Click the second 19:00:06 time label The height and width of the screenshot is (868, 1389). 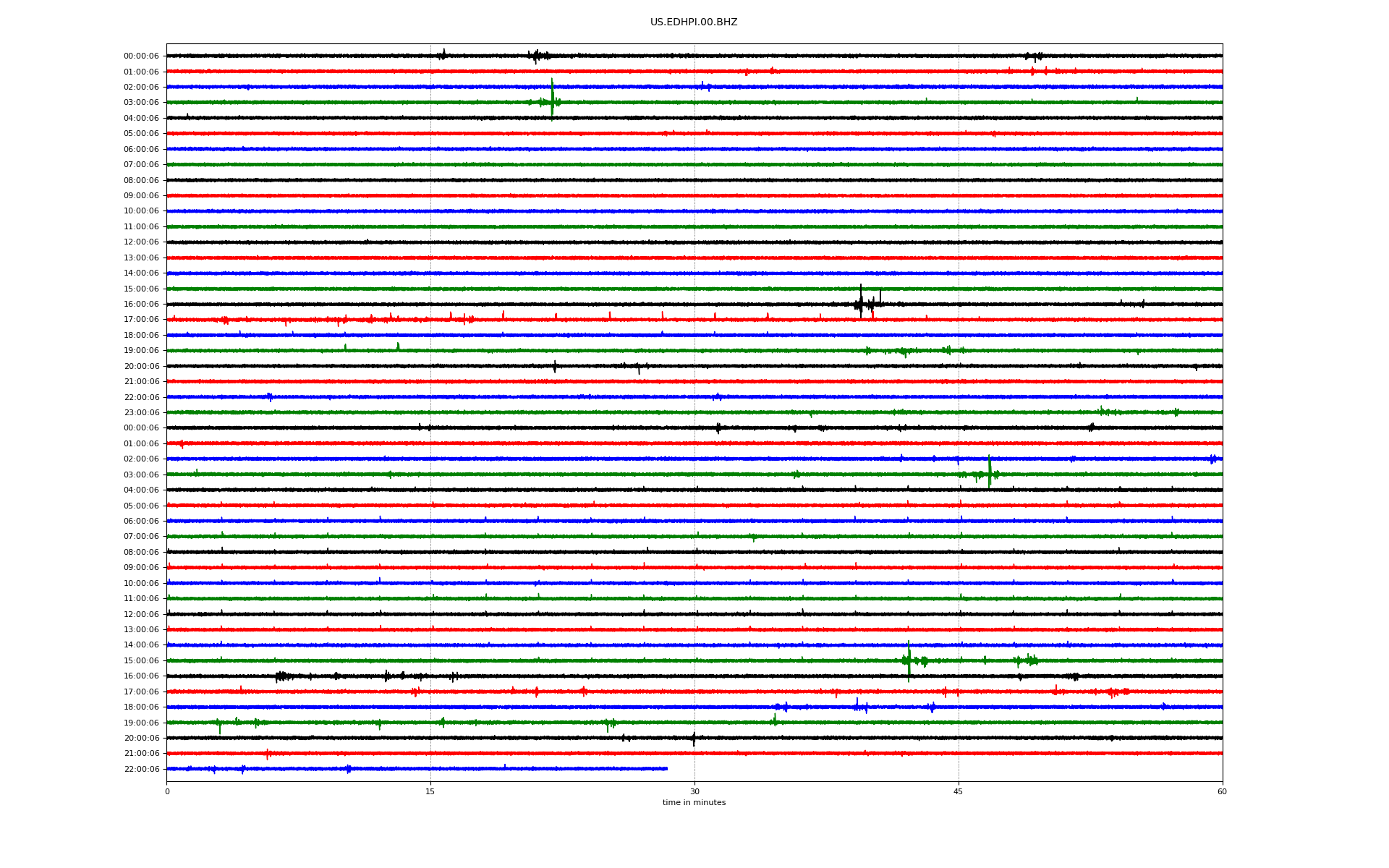[x=141, y=723]
